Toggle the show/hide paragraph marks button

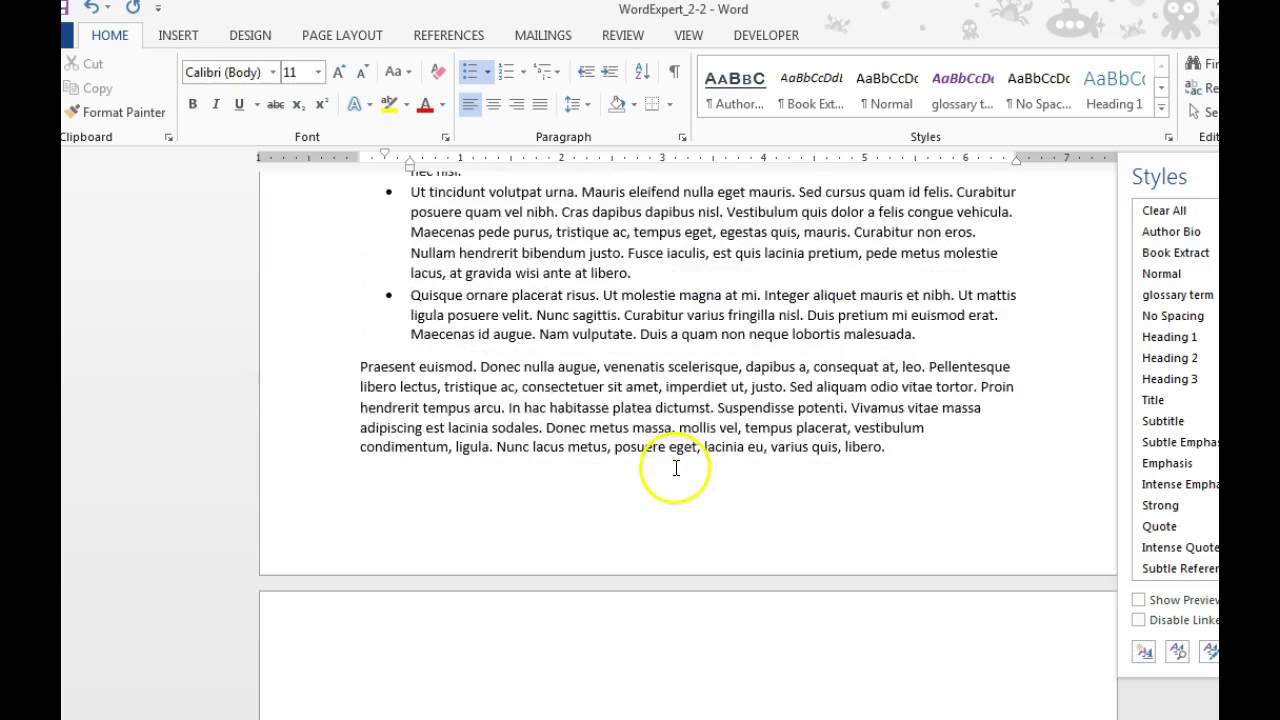[674, 72]
